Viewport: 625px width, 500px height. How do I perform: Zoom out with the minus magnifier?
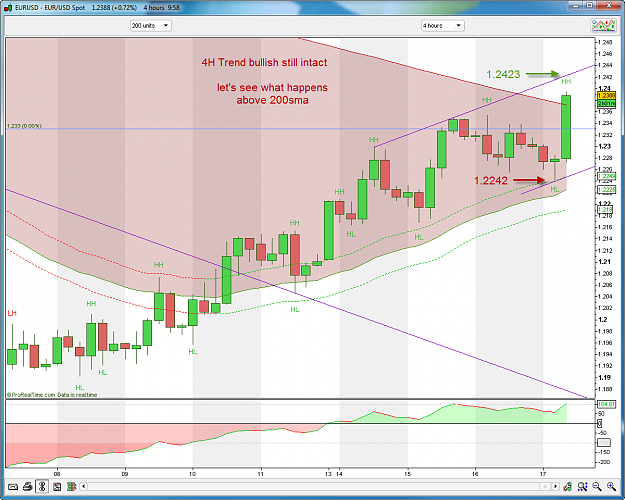pos(597,486)
